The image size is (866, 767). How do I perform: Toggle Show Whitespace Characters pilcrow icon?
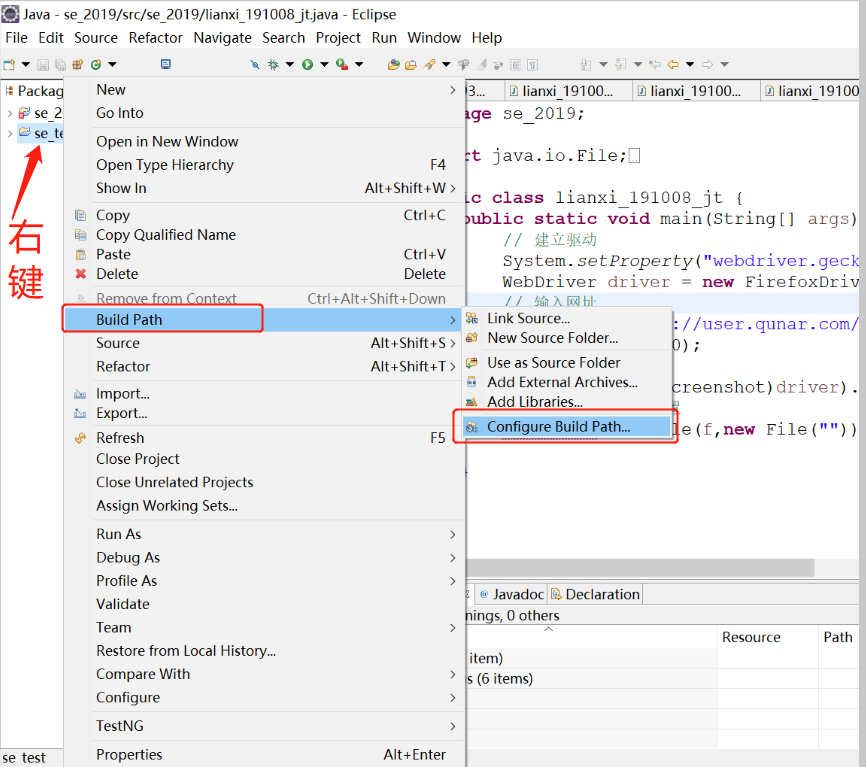(x=532, y=65)
